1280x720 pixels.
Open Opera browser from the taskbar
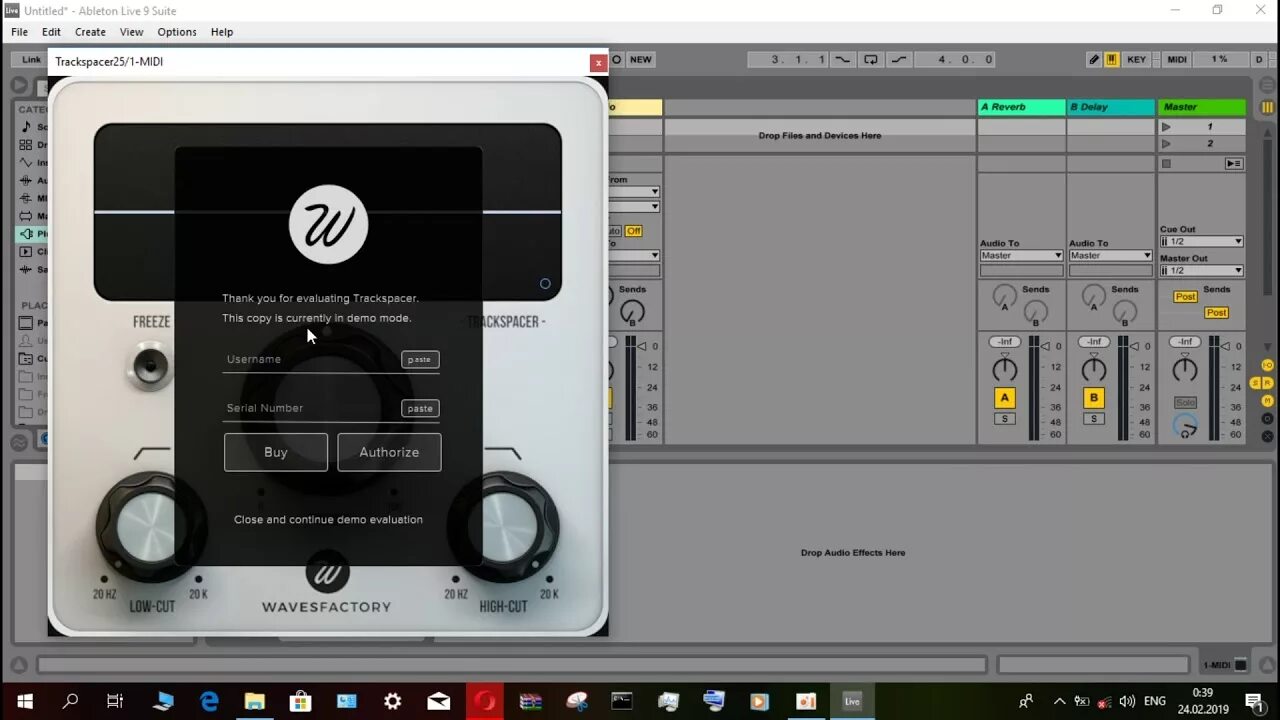click(485, 701)
